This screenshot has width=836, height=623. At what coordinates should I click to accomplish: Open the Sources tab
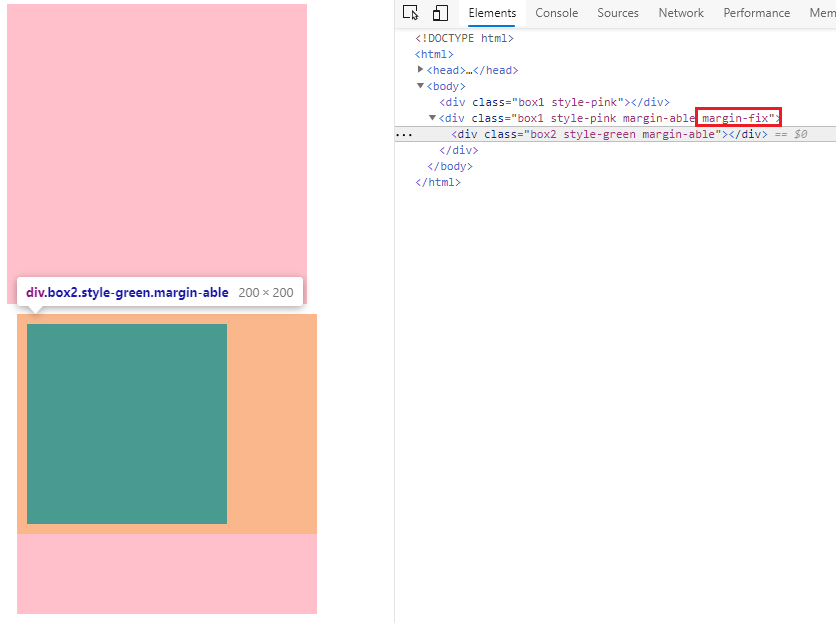(617, 13)
